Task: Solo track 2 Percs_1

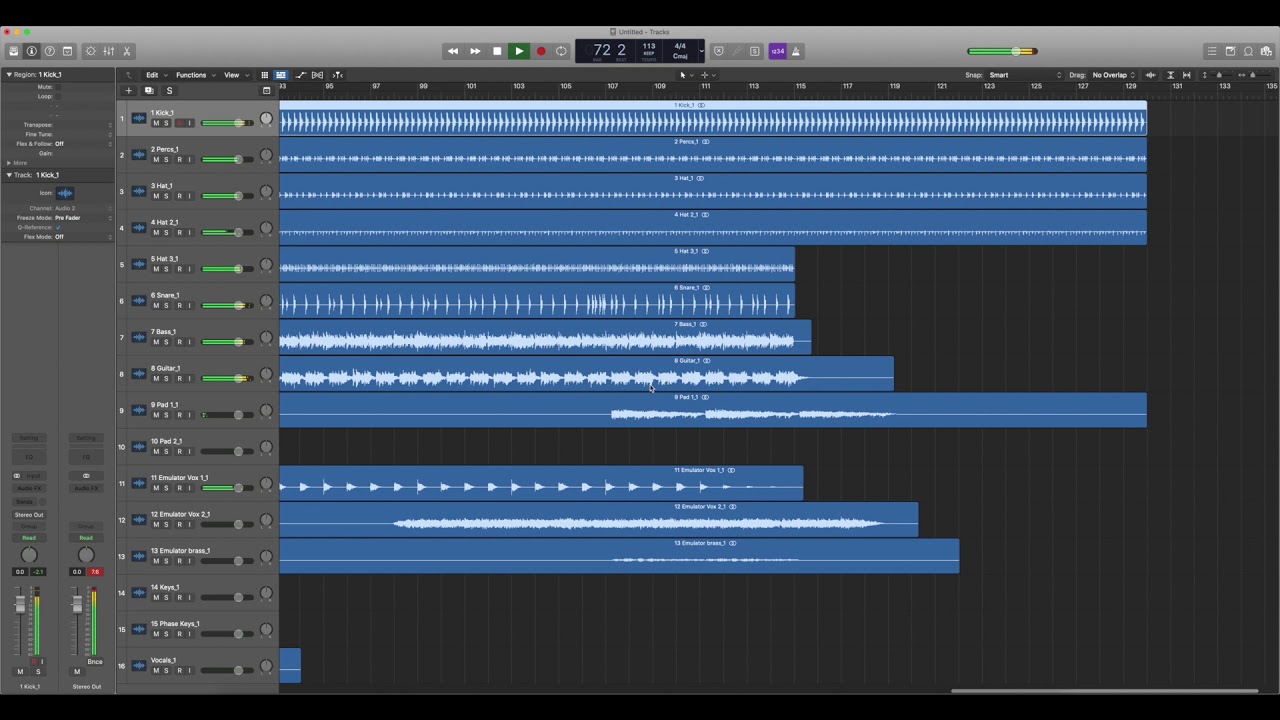Action: tap(167, 160)
